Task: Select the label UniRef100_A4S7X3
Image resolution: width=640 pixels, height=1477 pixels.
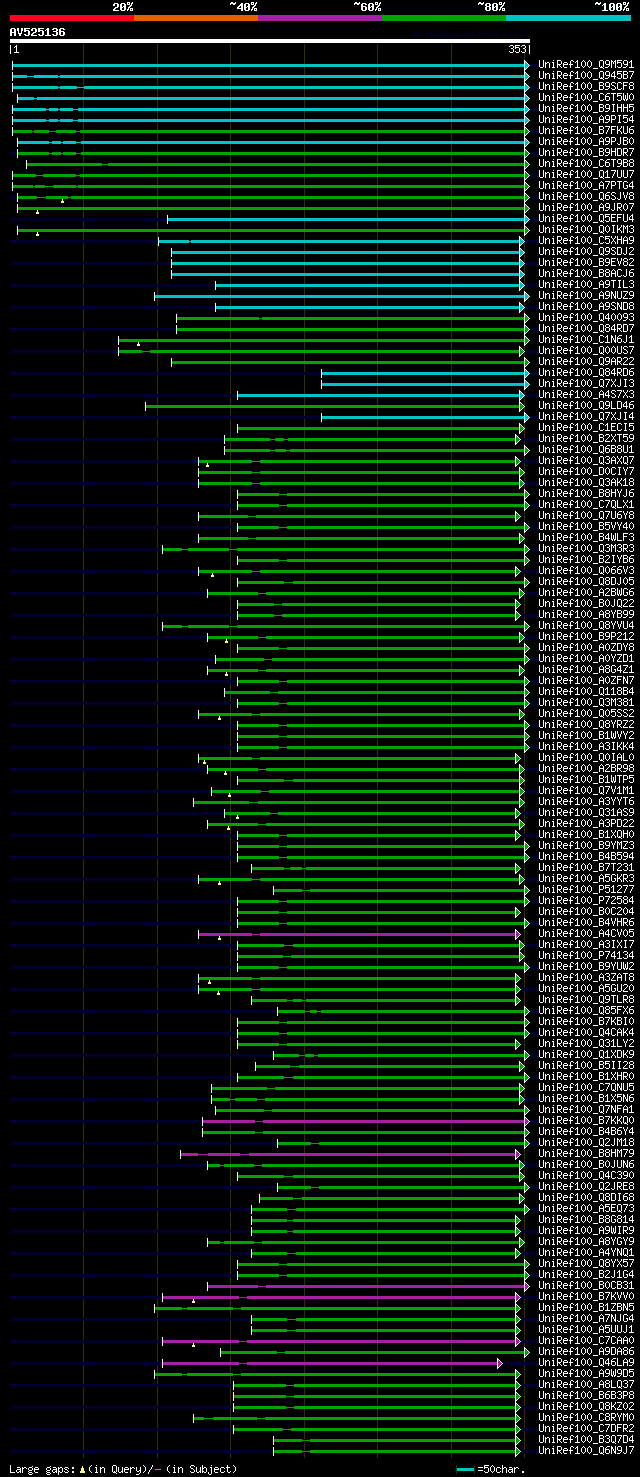Action: click(586, 395)
